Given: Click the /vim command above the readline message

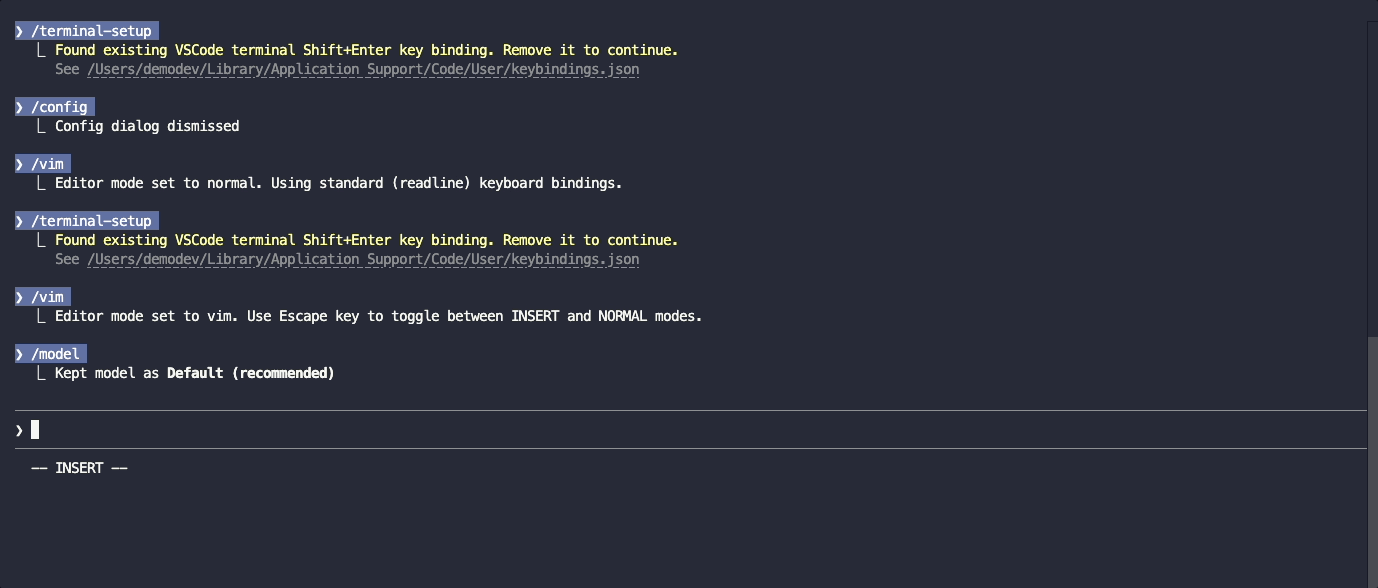Looking at the screenshot, I should (48, 164).
